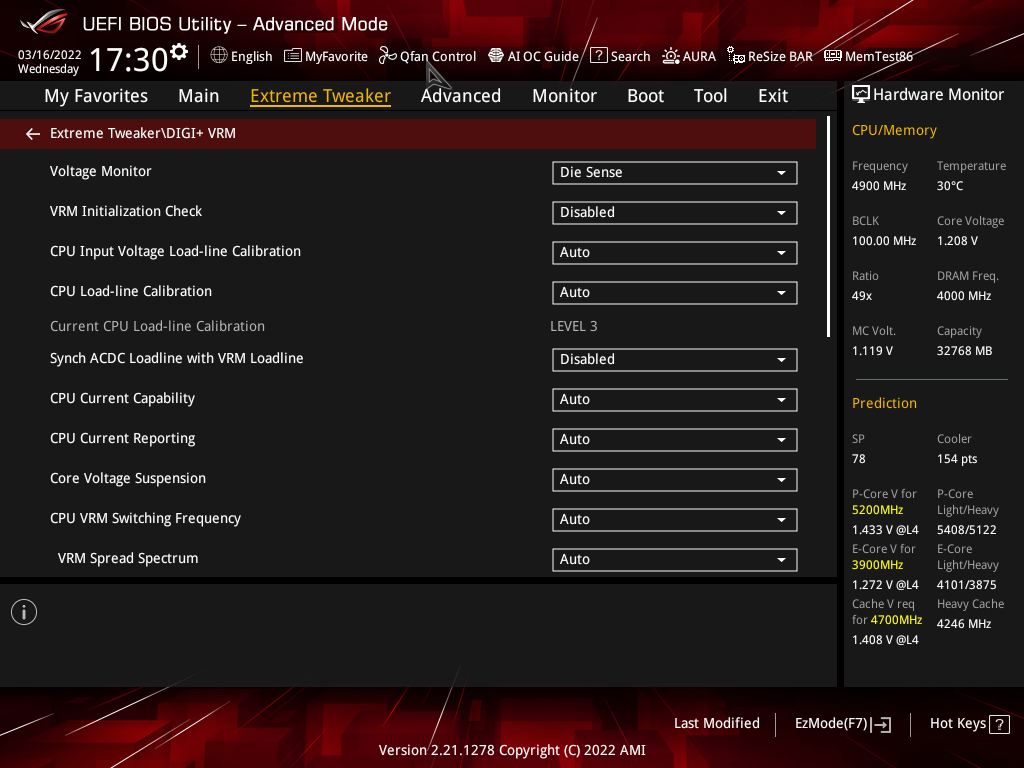
Task: Click the Prediction heading
Action: click(884, 403)
